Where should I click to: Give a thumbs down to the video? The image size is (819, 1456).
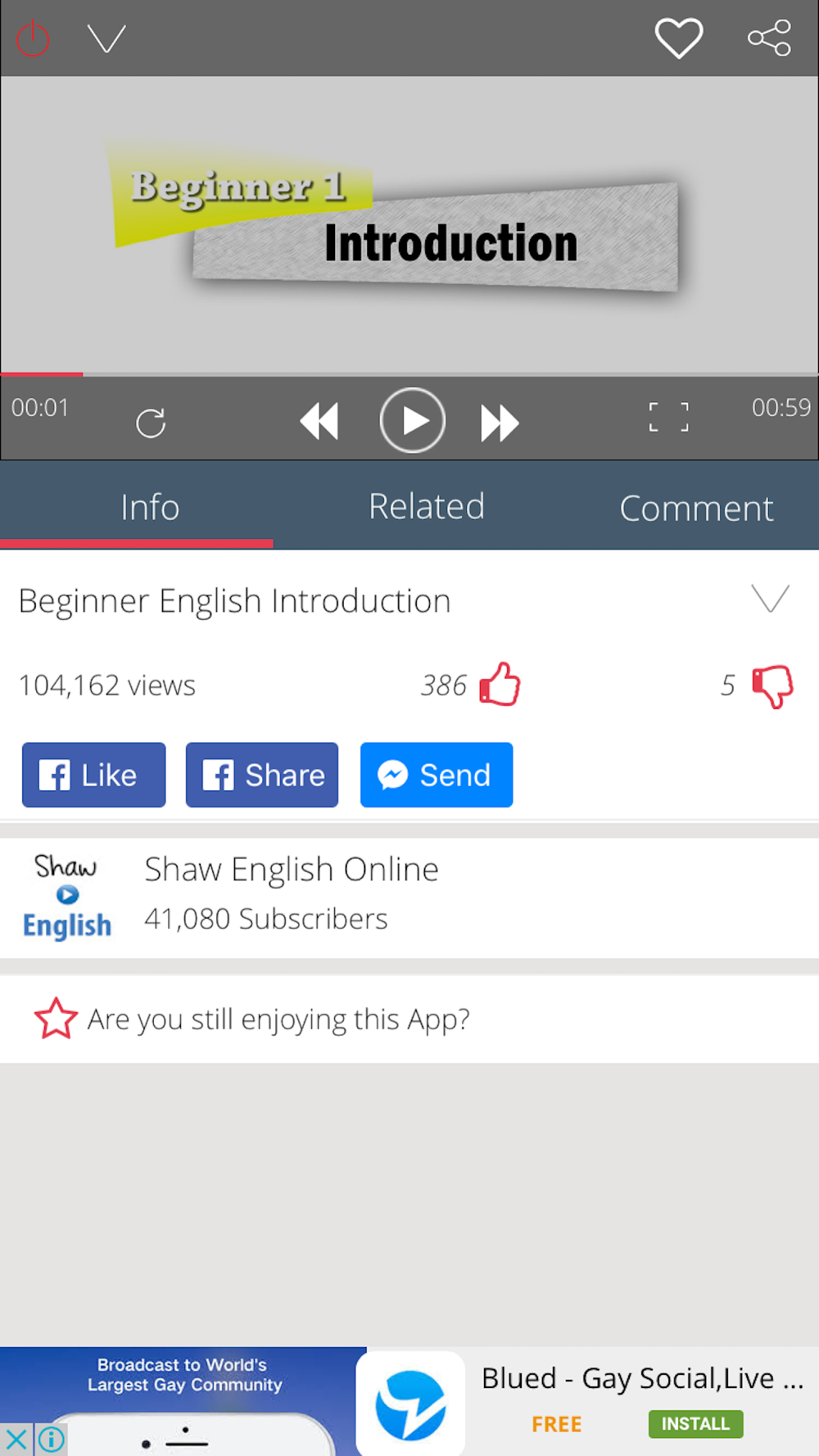(772, 686)
